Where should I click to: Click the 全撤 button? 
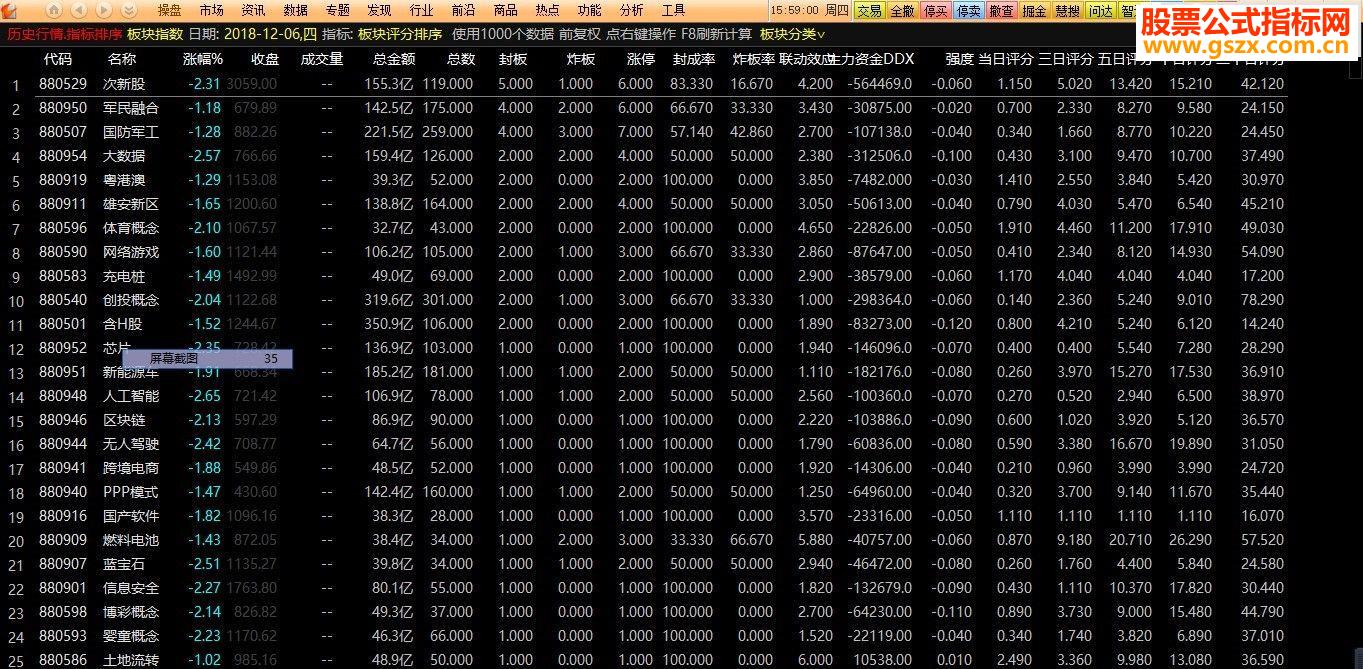click(902, 11)
